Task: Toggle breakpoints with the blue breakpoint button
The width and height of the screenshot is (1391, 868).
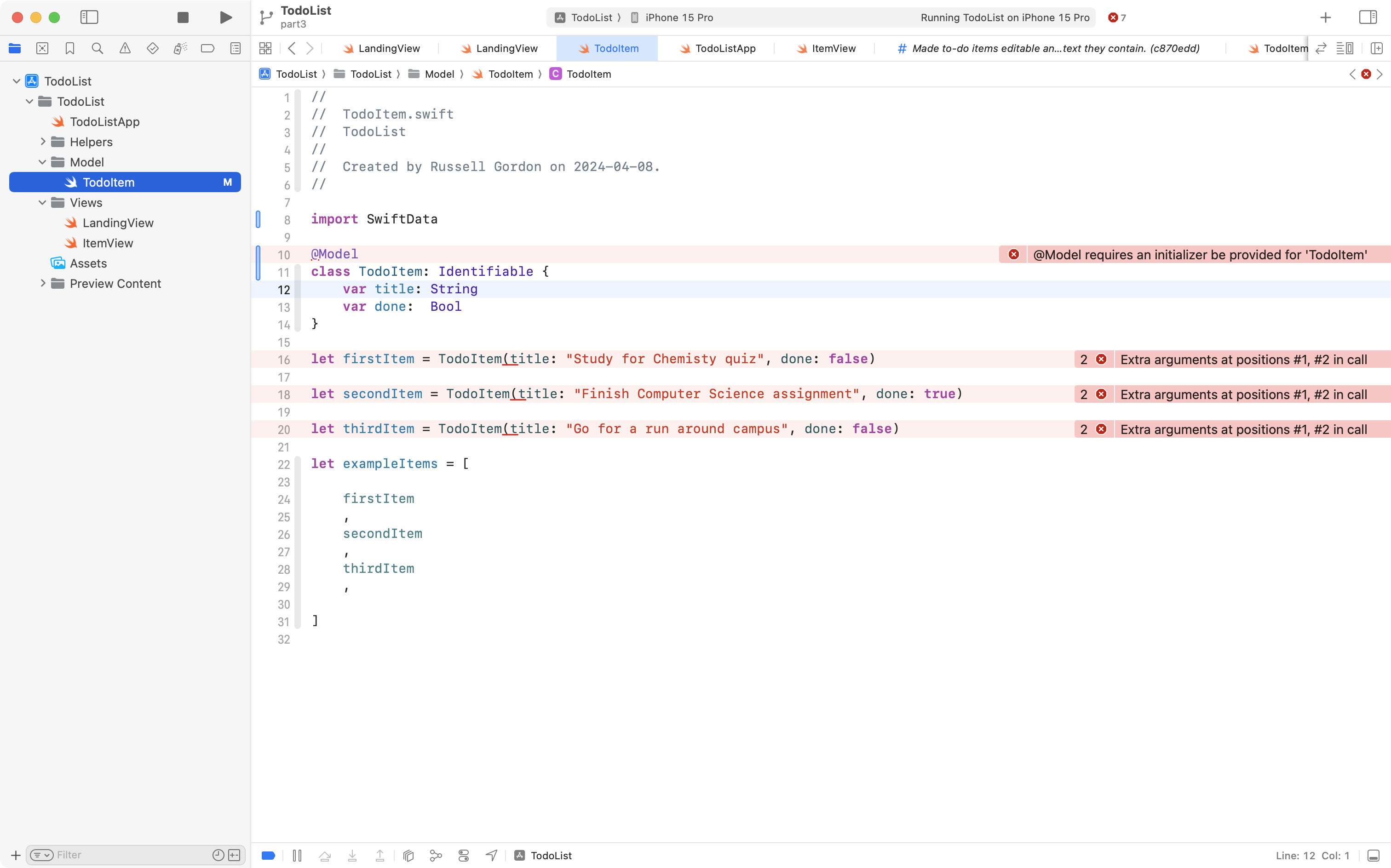Action: pyautogui.click(x=268, y=855)
